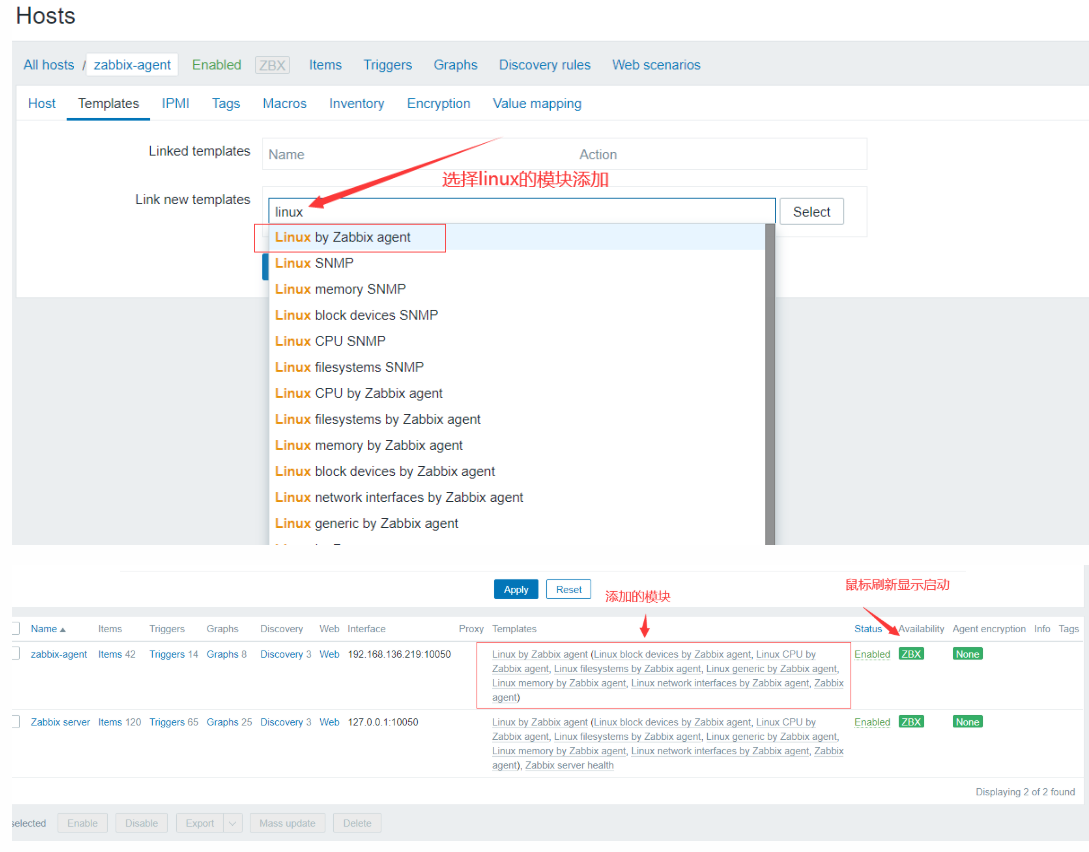
Task: Click the Reset filter button
Action: pos(569,590)
